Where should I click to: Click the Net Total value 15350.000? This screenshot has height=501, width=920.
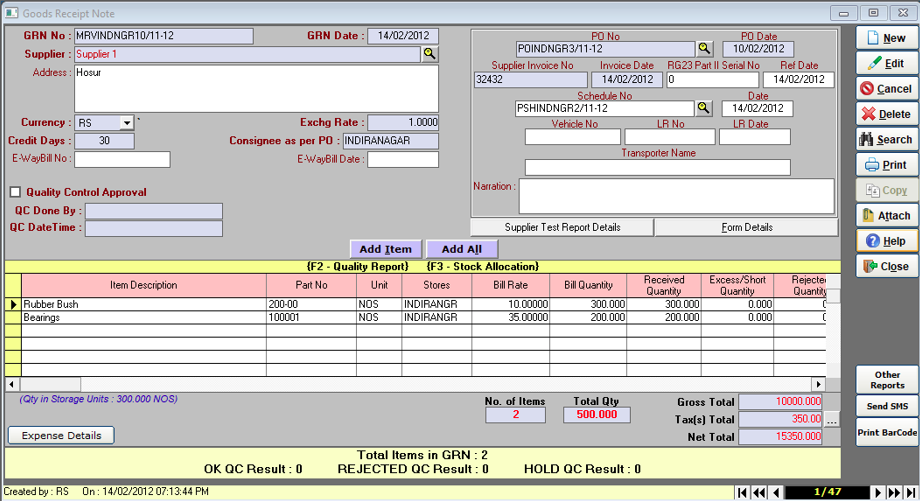pyautogui.click(x=780, y=436)
